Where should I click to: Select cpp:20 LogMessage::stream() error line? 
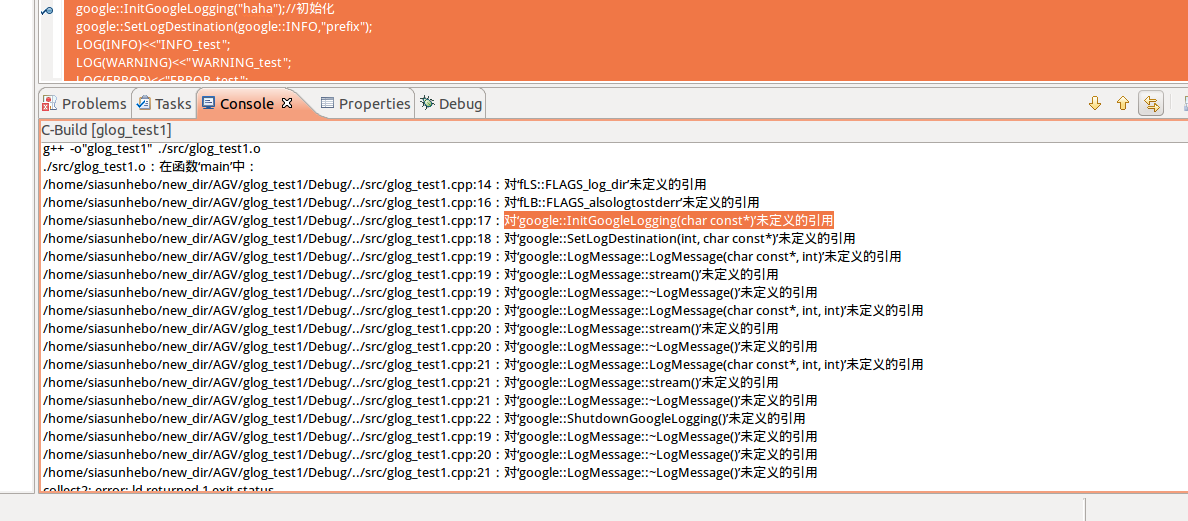pos(411,329)
